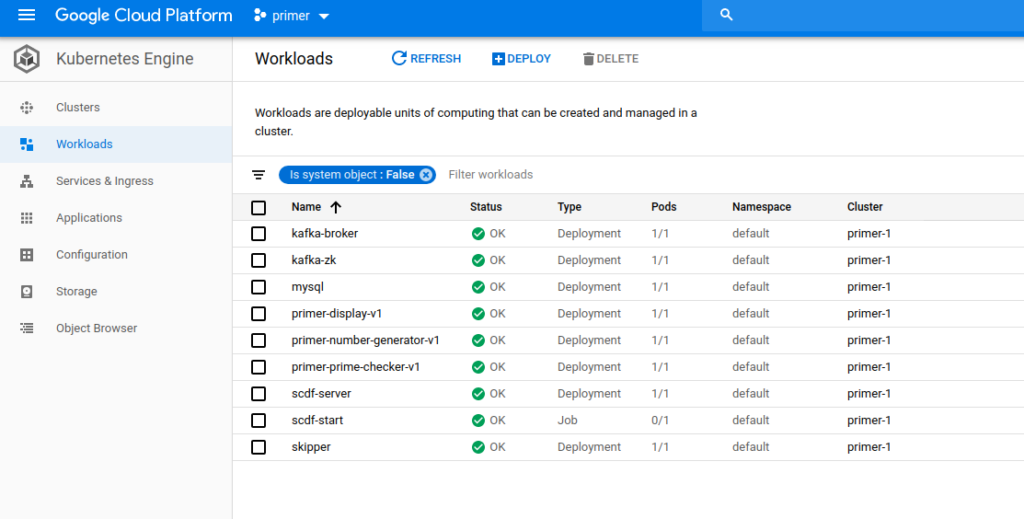Click scdf-server green OK status icon

478,394
